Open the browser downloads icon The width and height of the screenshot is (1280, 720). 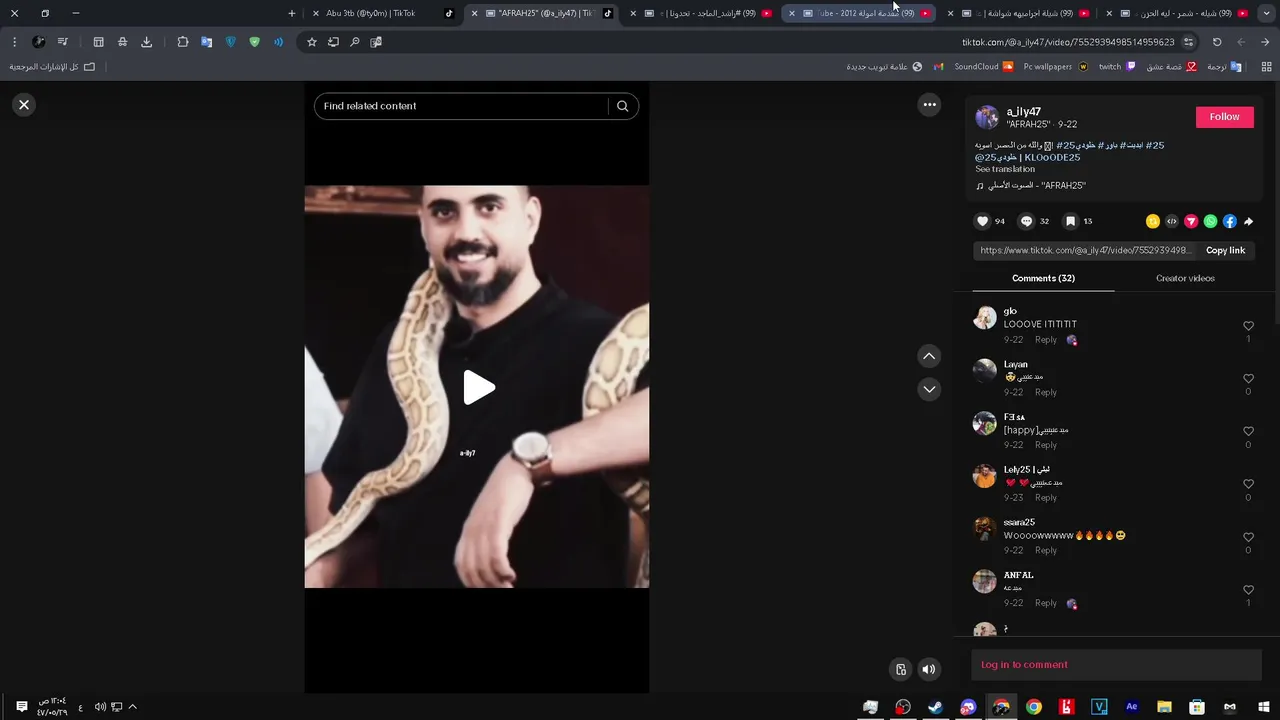(147, 42)
